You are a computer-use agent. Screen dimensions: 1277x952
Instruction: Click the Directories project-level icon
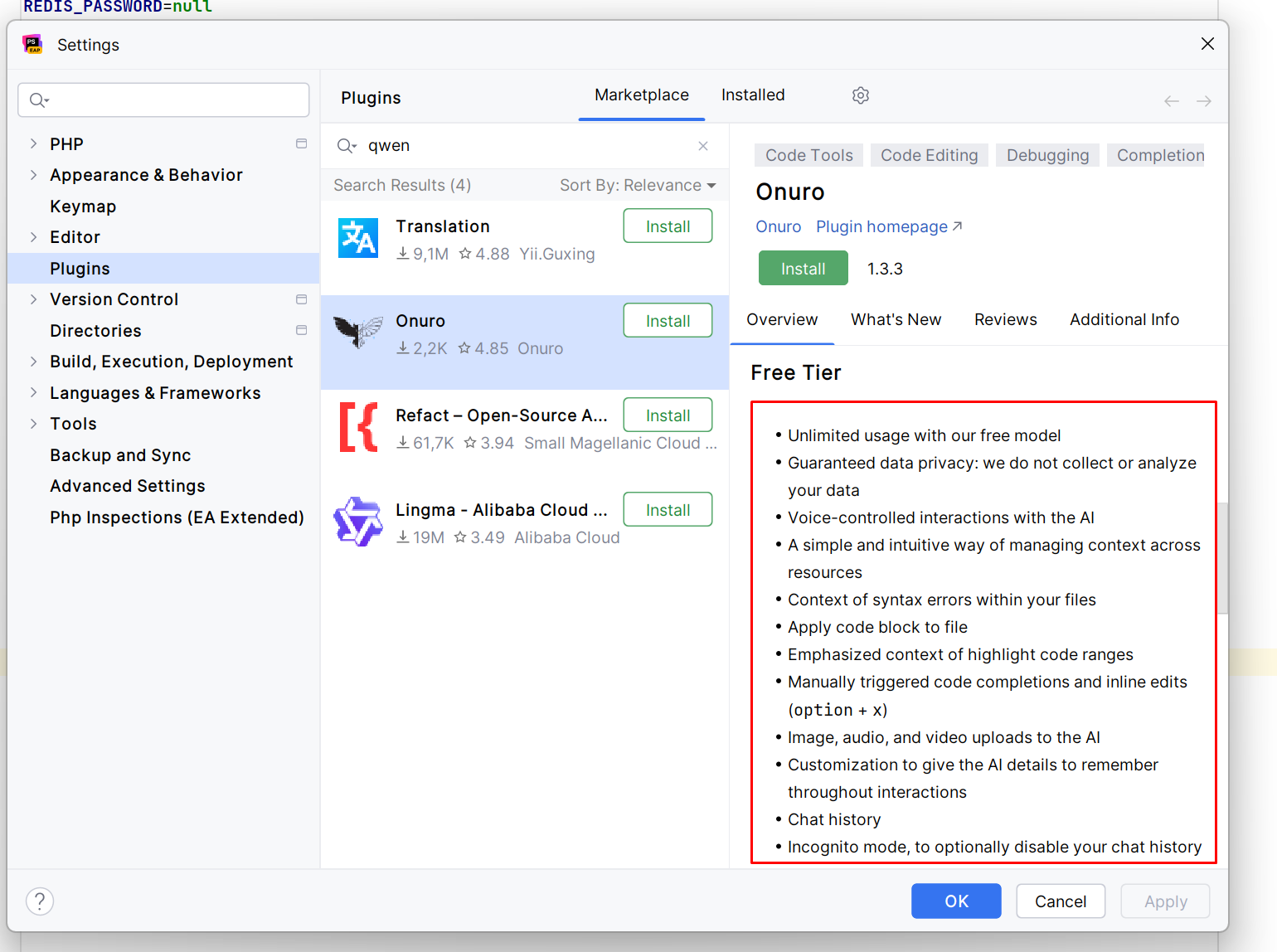pos(302,330)
